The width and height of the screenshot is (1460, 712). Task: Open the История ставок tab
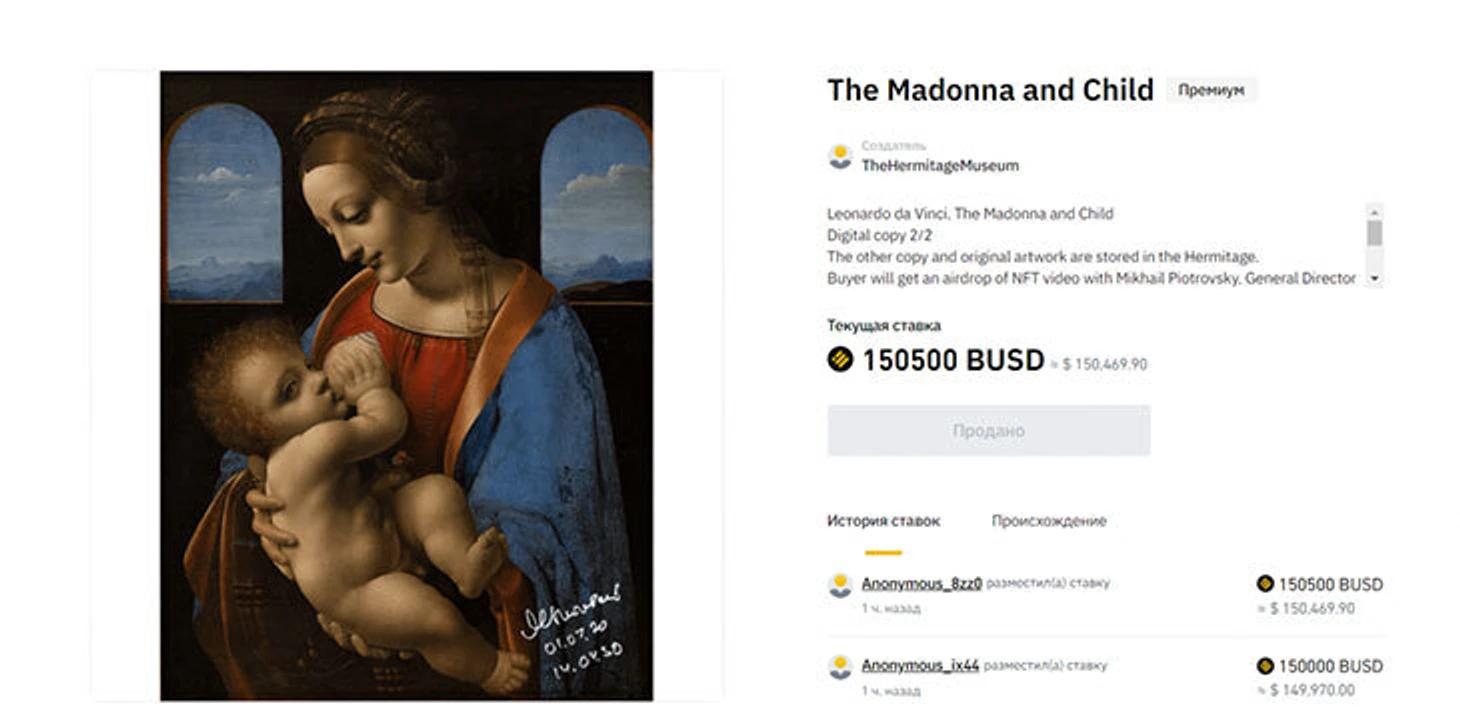883,521
